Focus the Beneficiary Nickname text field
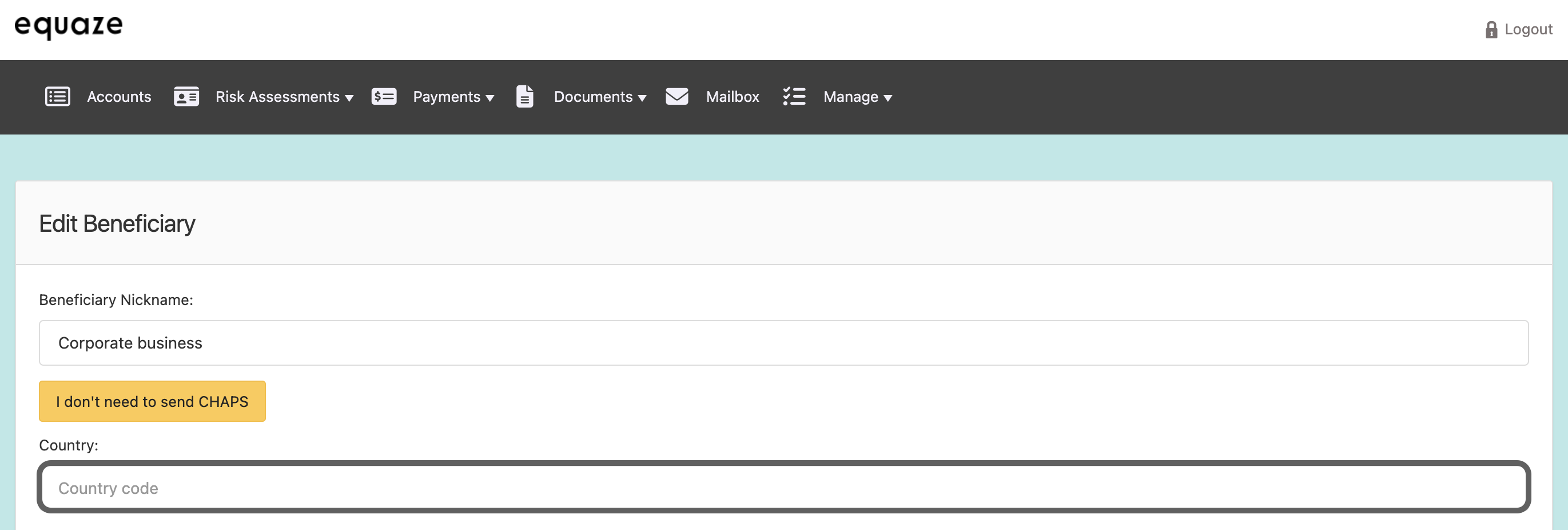The width and height of the screenshot is (1568, 530). click(x=783, y=343)
